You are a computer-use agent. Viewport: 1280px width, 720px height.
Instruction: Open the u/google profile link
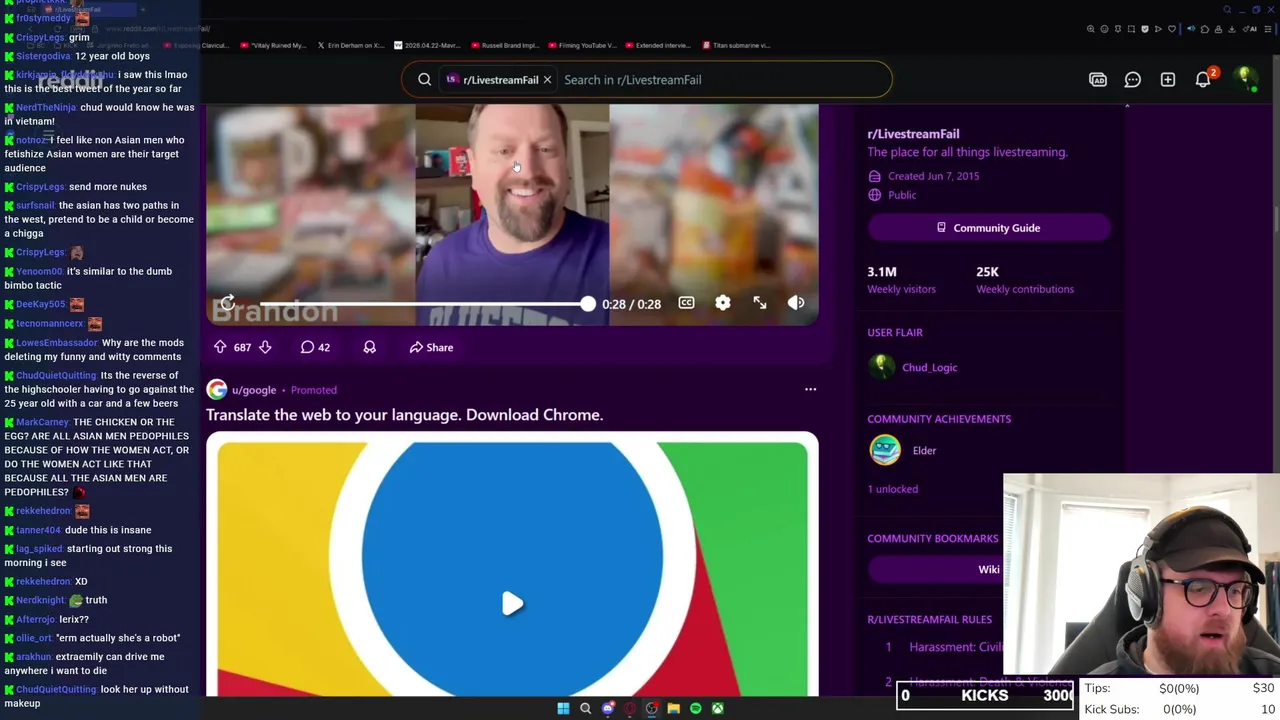click(x=254, y=390)
